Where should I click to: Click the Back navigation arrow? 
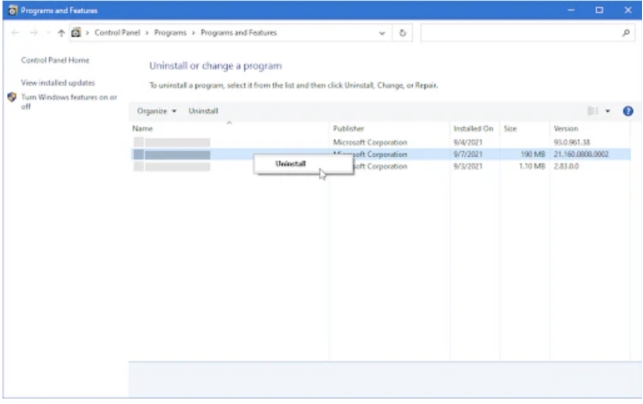click(x=15, y=33)
